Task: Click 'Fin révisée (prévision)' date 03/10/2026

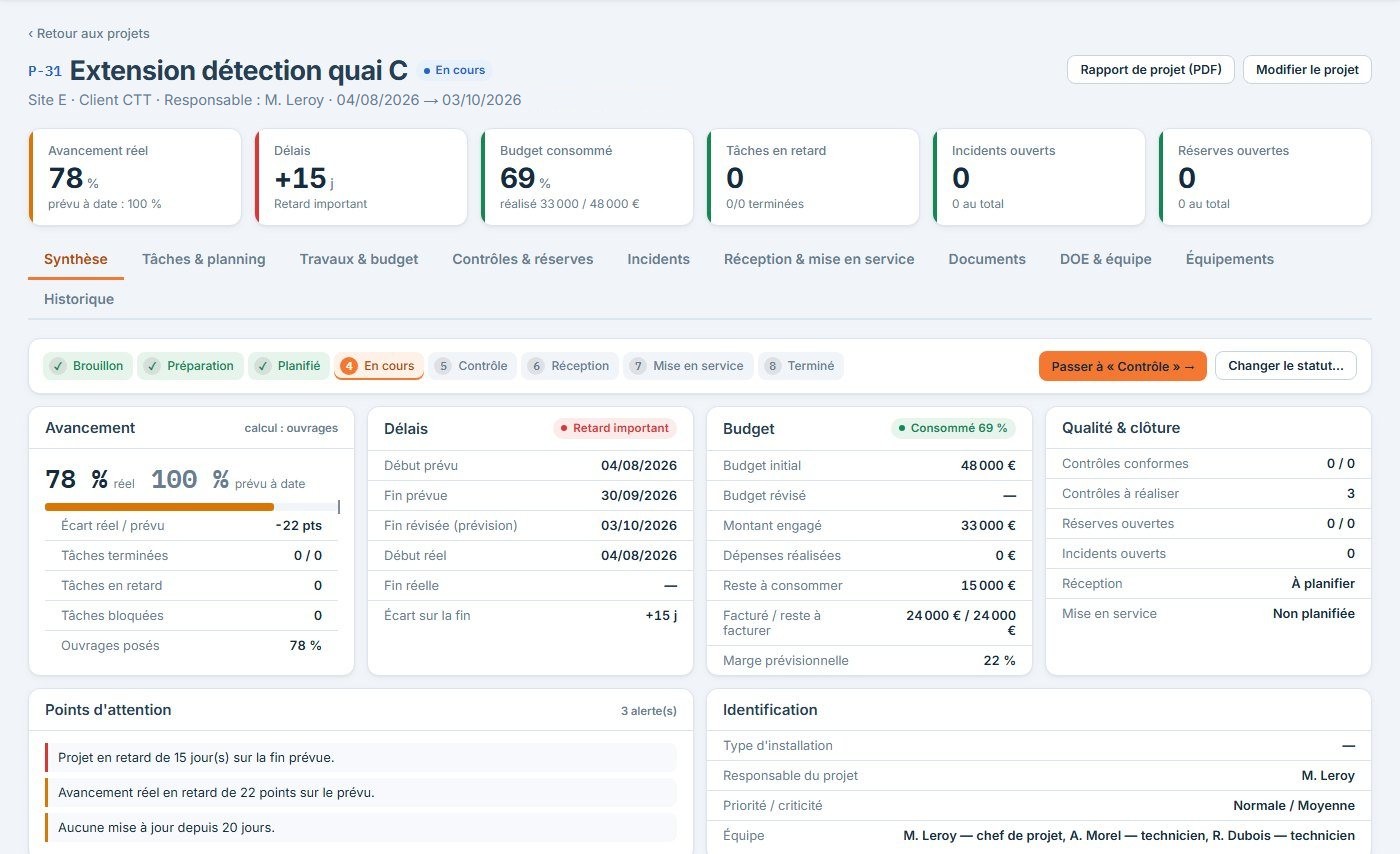Action: [x=639, y=525]
